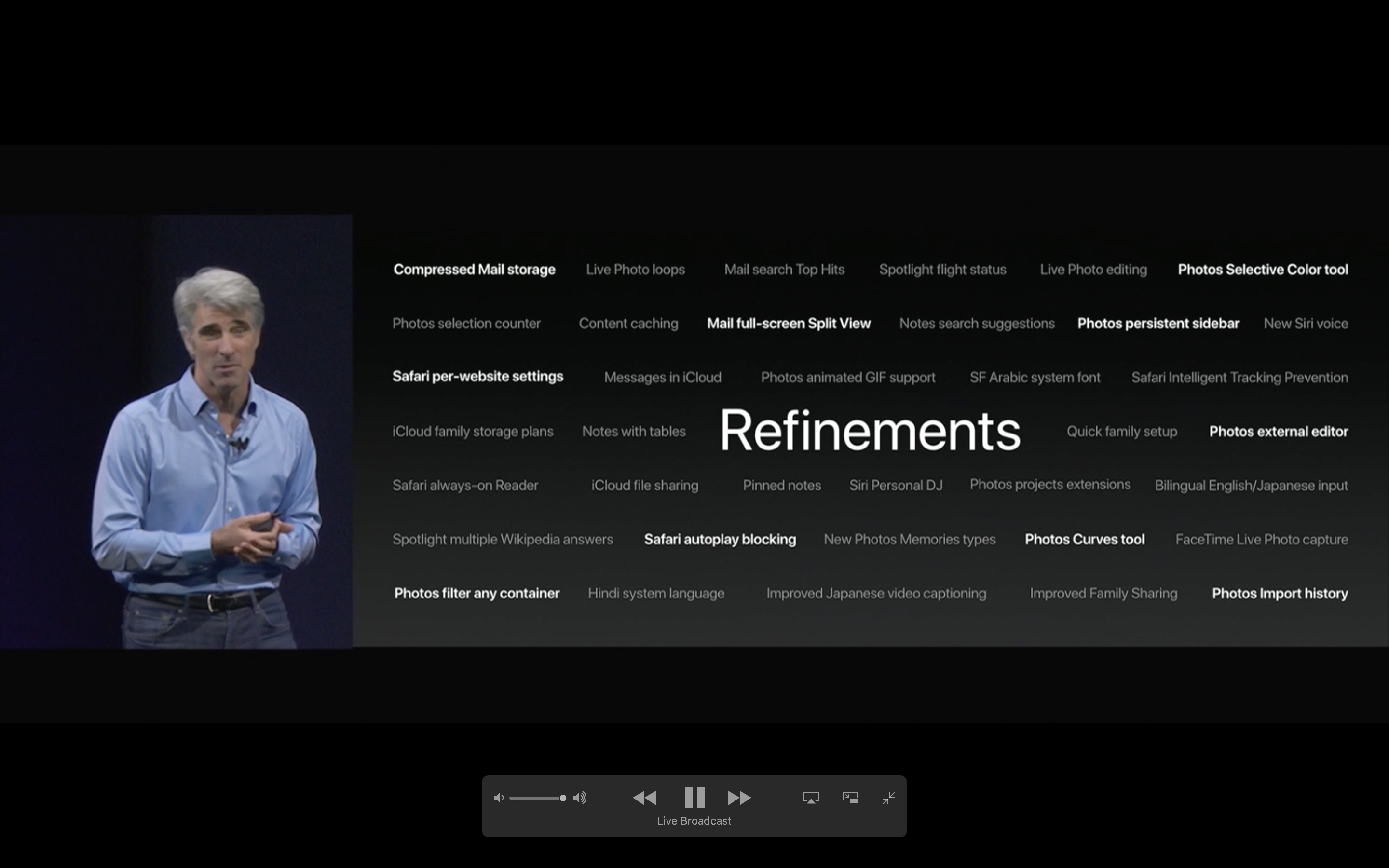
Task: Click Hindi system language text
Action: 656,593
